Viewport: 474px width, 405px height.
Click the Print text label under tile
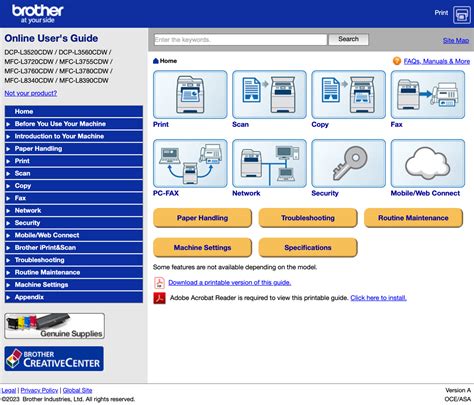[x=161, y=124]
